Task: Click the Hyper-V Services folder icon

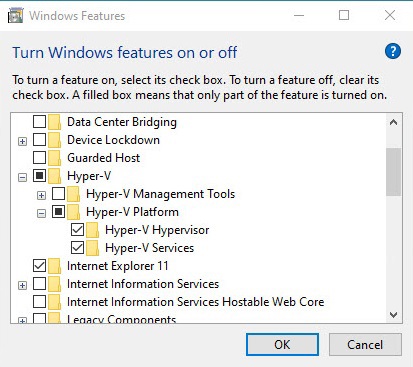Action: pos(93,248)
